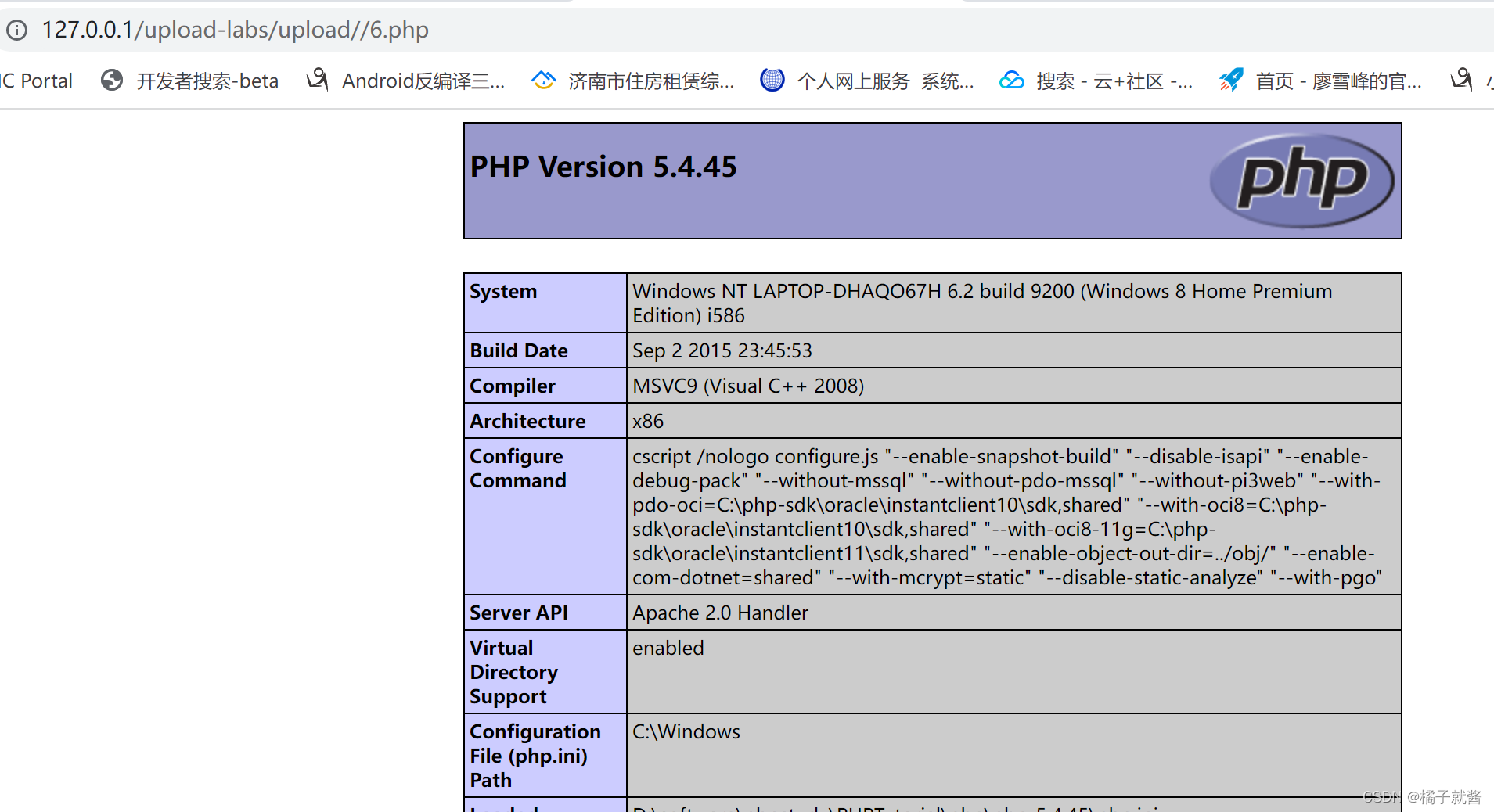This screenshot has height=812, width=1494.
Task: Click the globe icon of 开发者搜索-beta bookmark
Action: pos(112,80)
